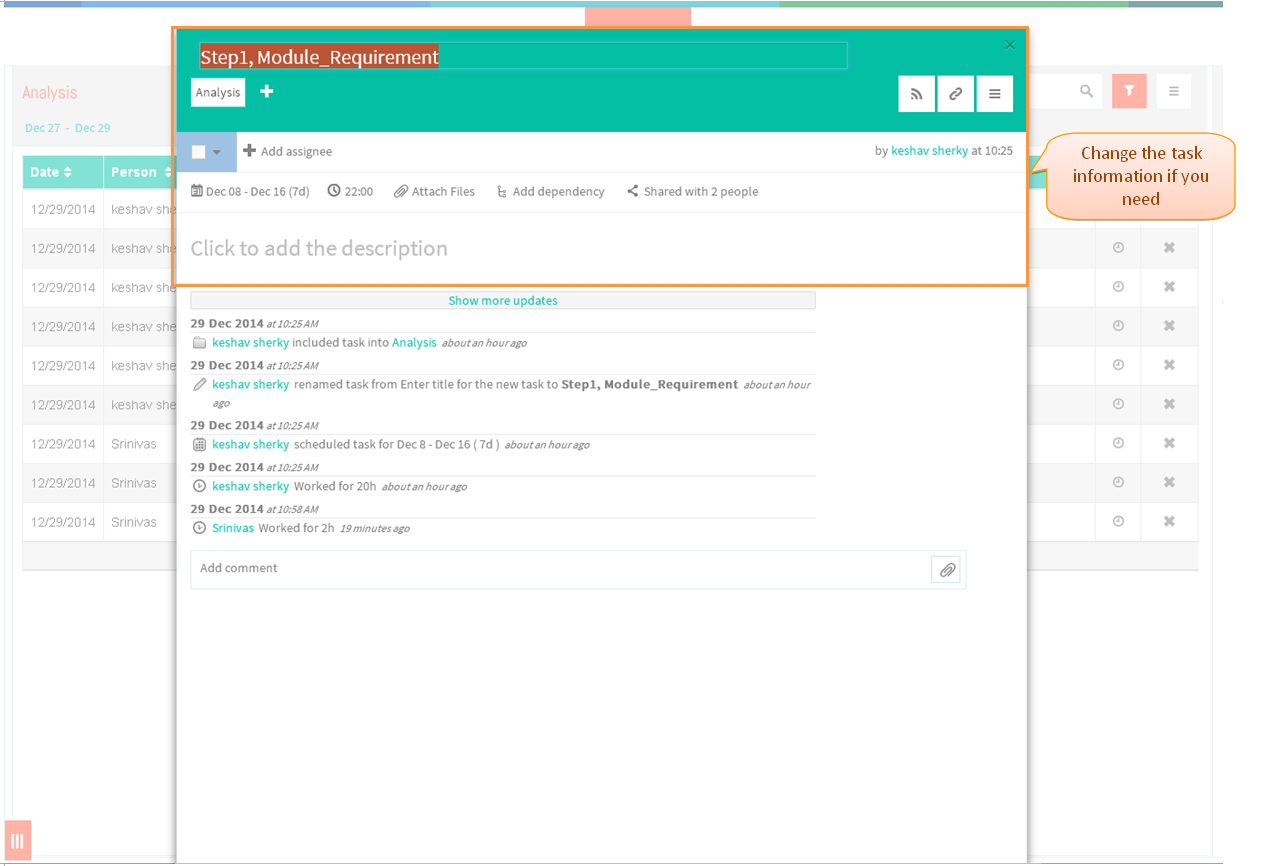Click the orange bars icon at bottom left
The image size is (1265, 866).
(18, 840)
